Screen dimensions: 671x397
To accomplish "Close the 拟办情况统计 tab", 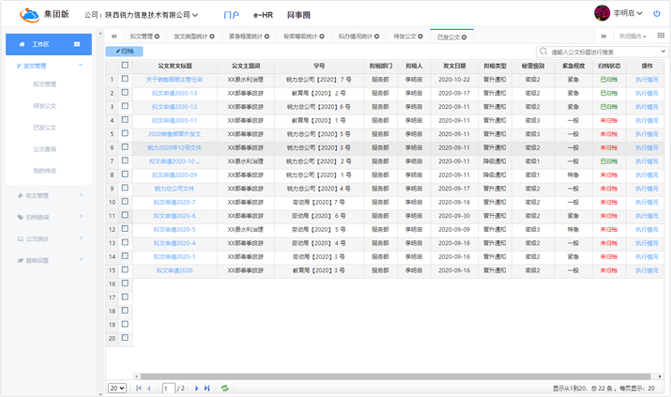I will (x=377, y=36).
